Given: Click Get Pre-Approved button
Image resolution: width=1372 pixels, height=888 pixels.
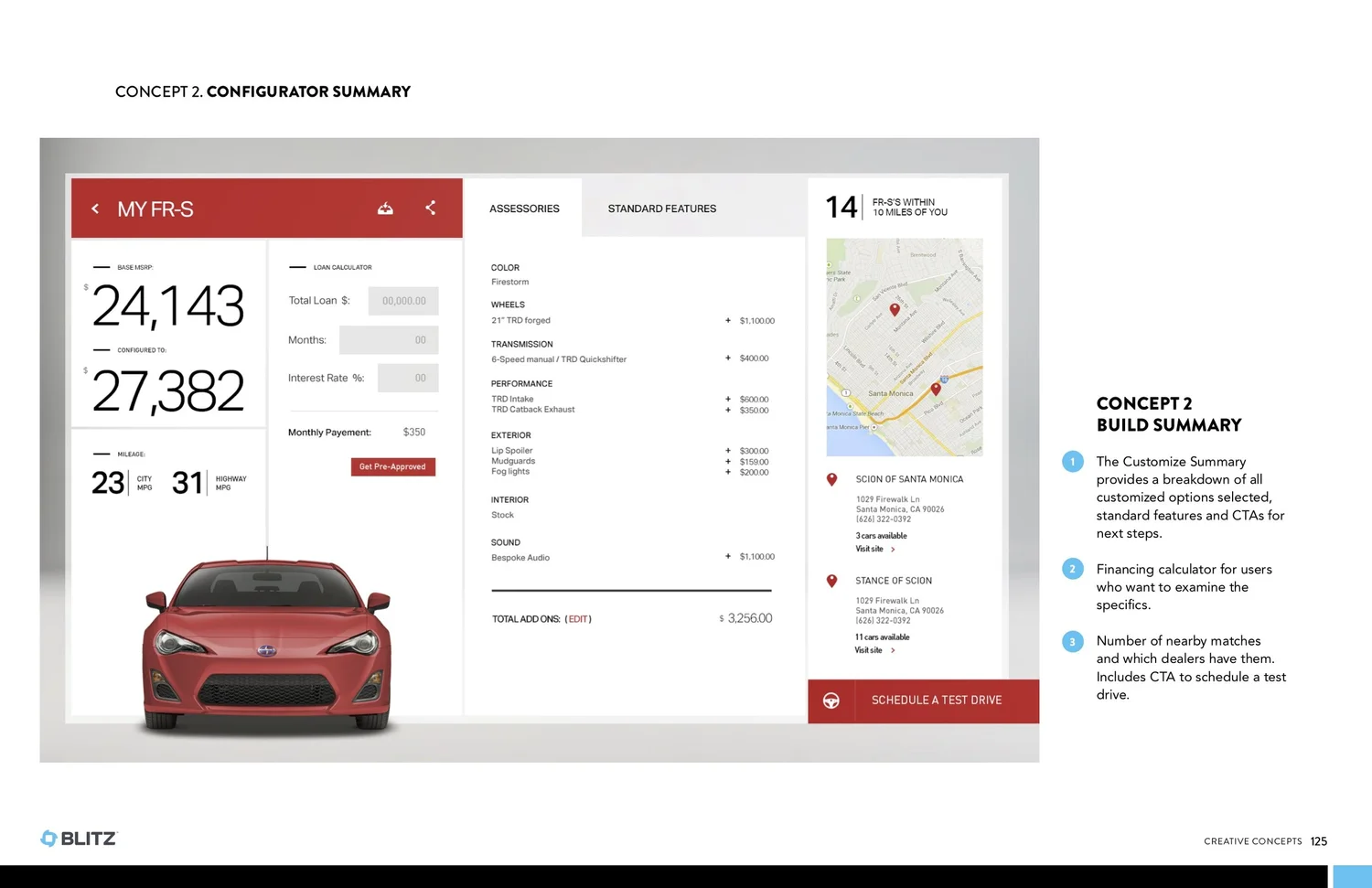Looking at the screenshot, I should pyautogui.click(x=392, y=466).
